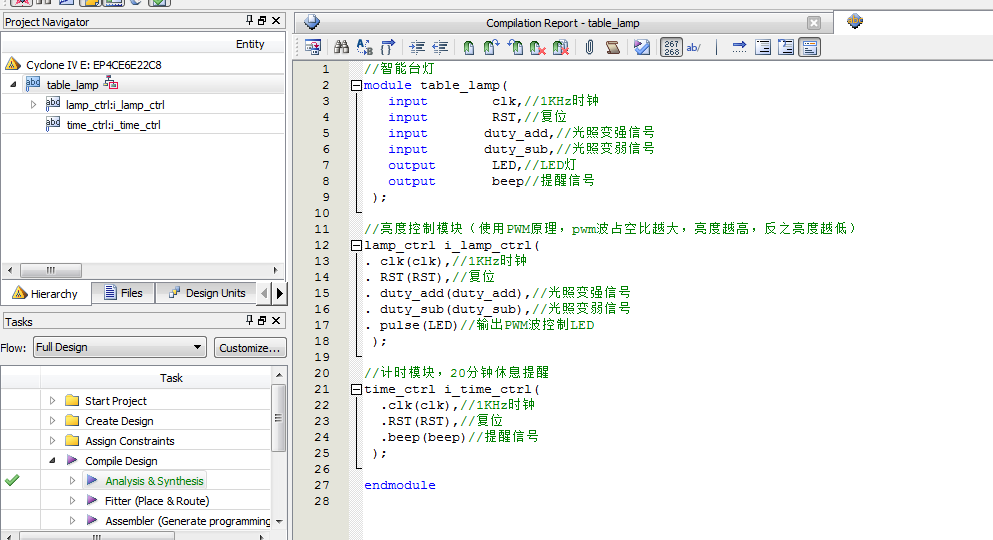Pin the Tasks panel

pos(250,320)
